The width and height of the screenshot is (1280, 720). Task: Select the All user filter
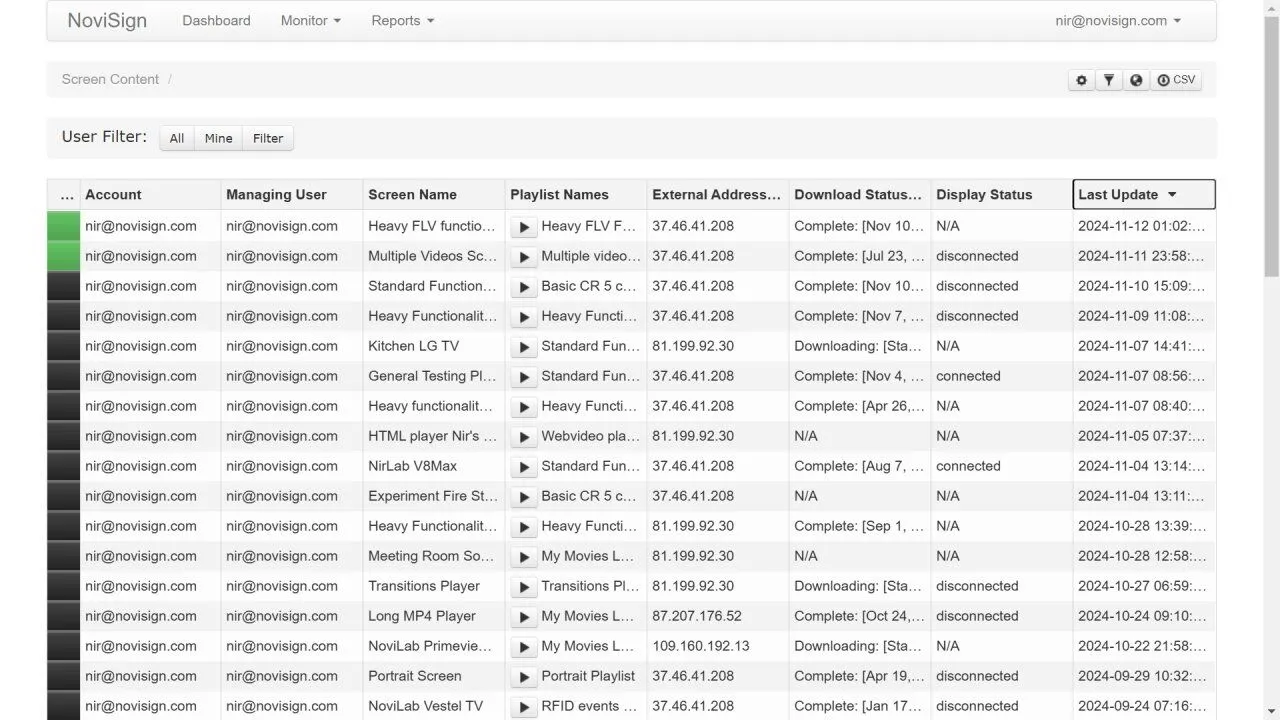(x=176, y=138)
